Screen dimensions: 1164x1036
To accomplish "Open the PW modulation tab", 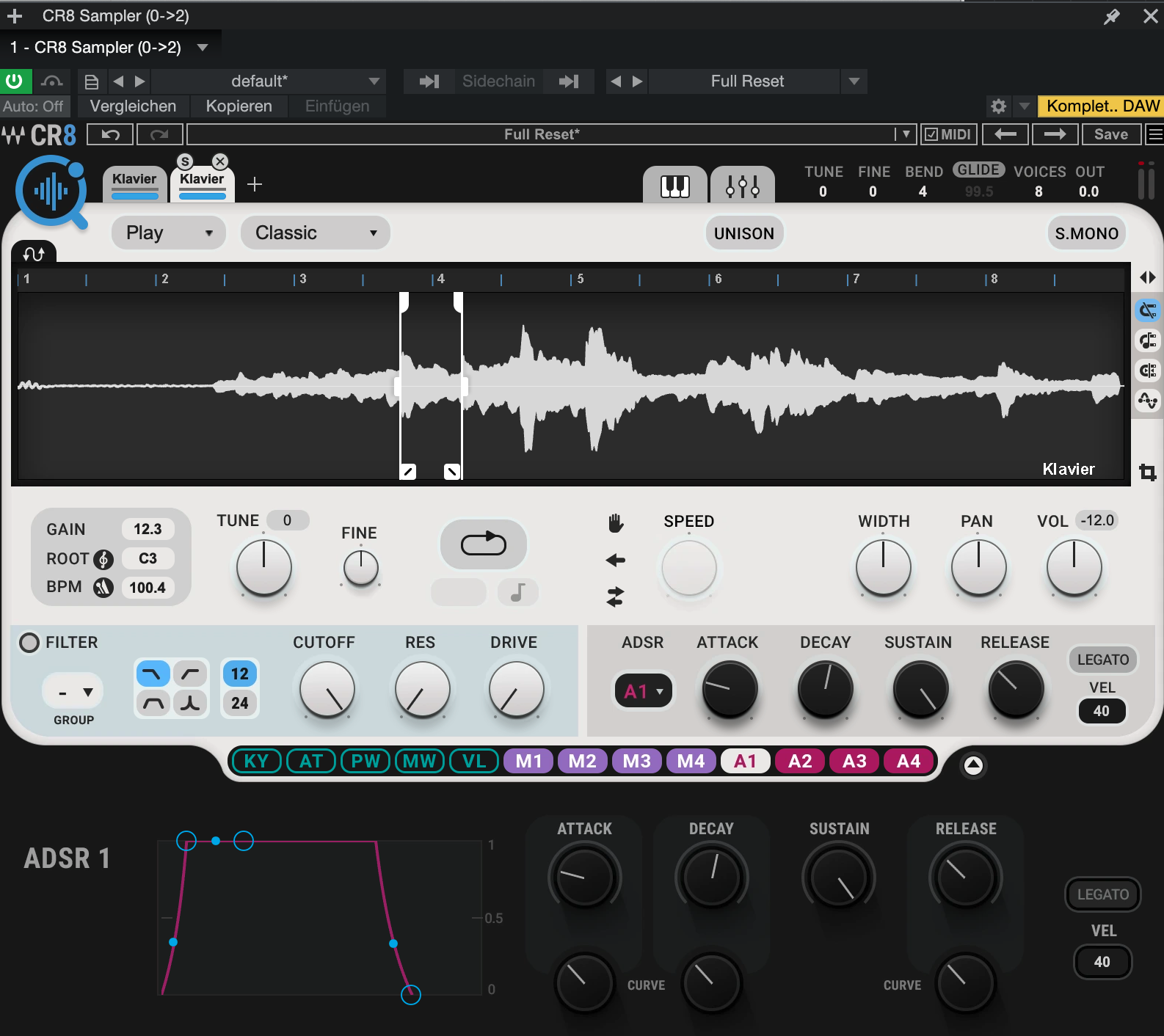I will (365, 761).
